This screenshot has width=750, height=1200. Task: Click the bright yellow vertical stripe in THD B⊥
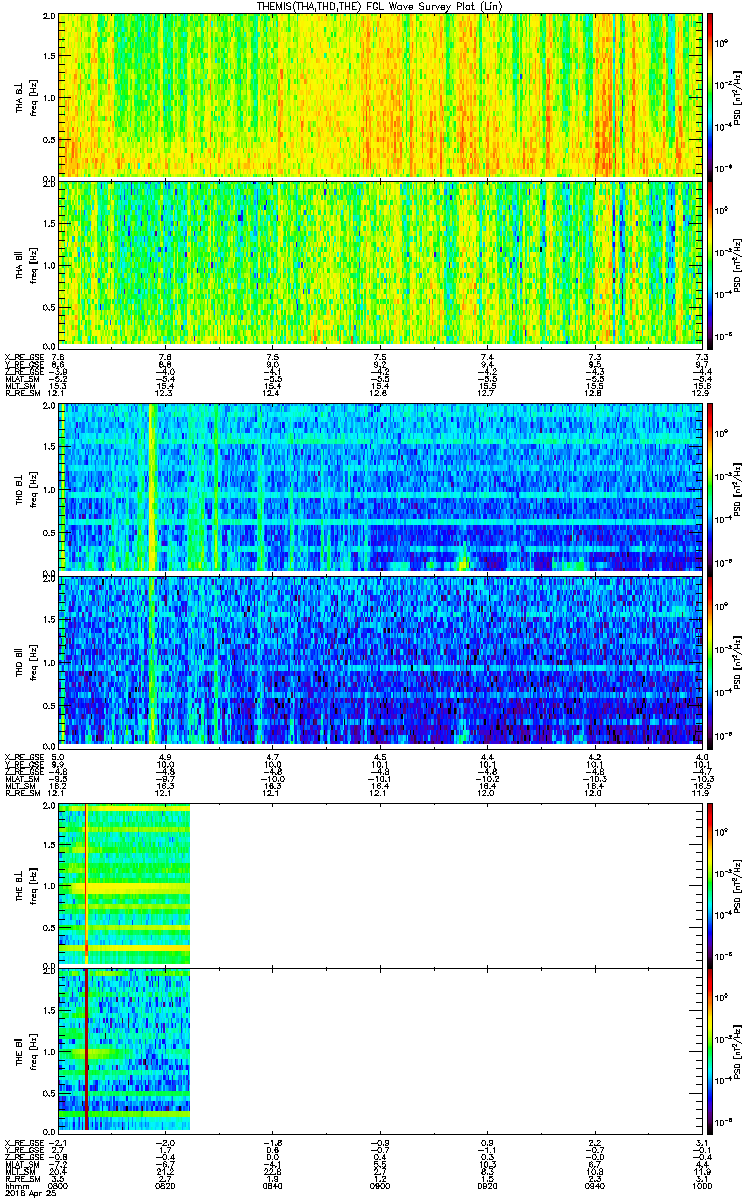click(x=152, y=487)
